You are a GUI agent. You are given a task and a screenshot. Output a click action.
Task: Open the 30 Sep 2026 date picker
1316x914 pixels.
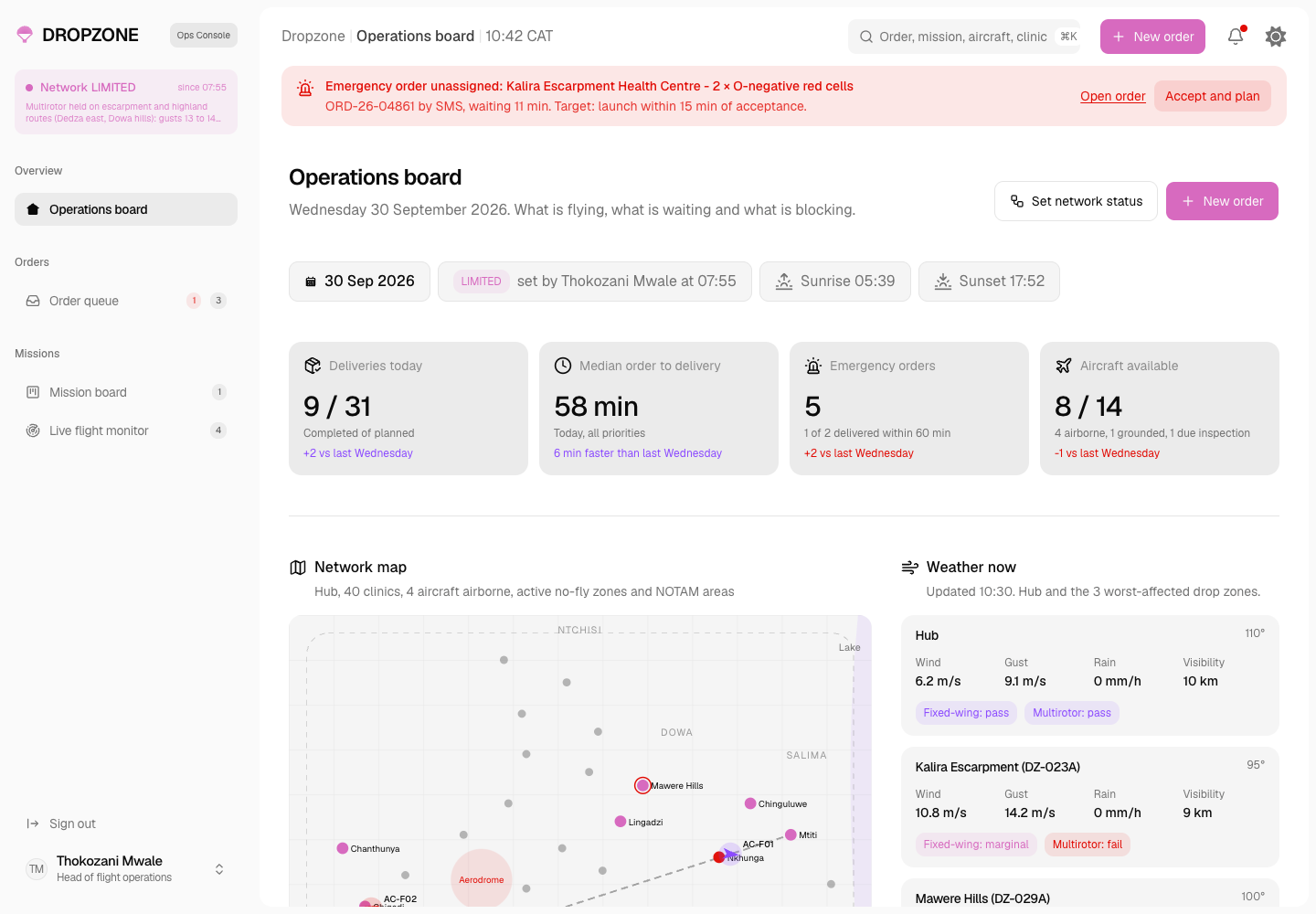click(360, 282)
